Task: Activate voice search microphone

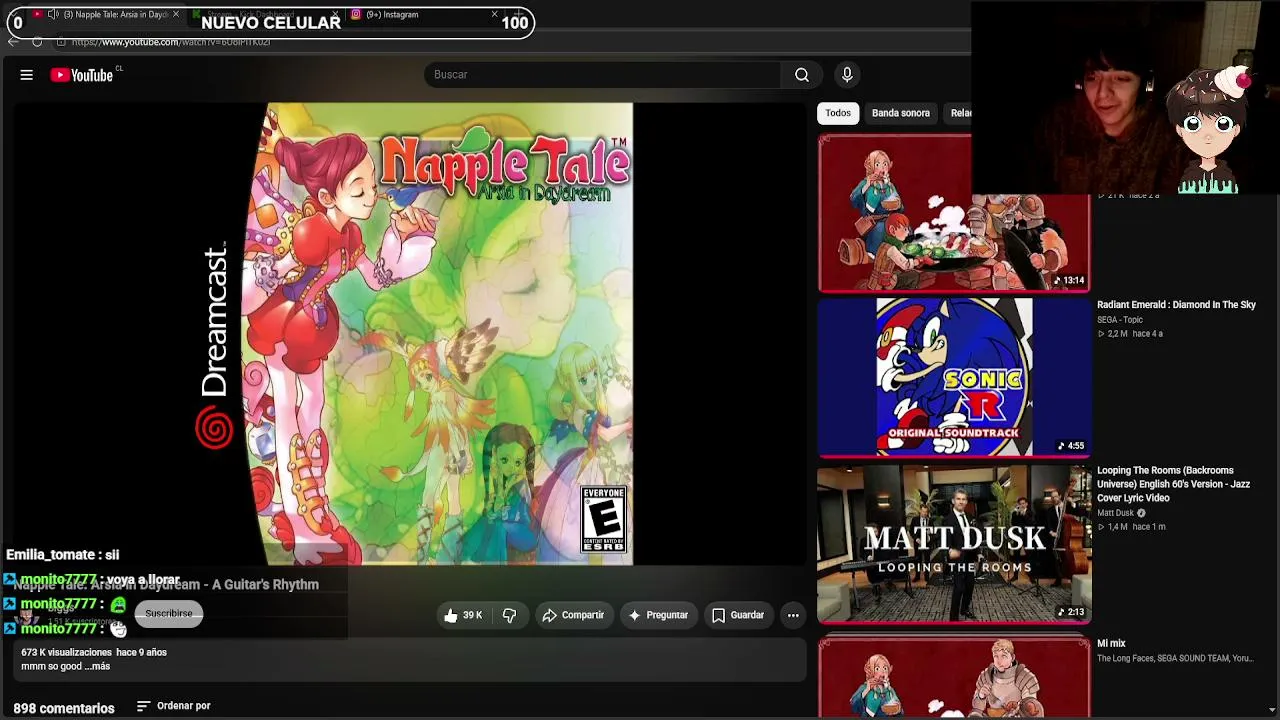Action: pos(847,75)
